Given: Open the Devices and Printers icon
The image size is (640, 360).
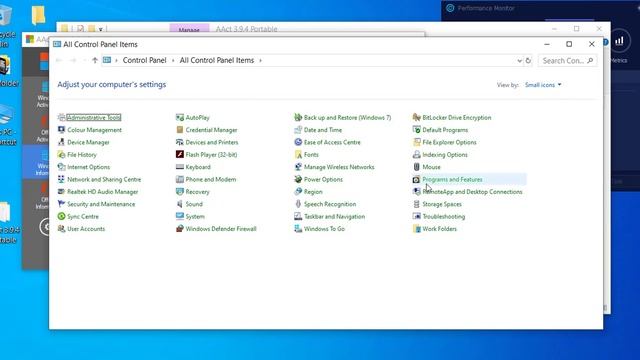Looking at the screenshot, I should click(180, 142).
